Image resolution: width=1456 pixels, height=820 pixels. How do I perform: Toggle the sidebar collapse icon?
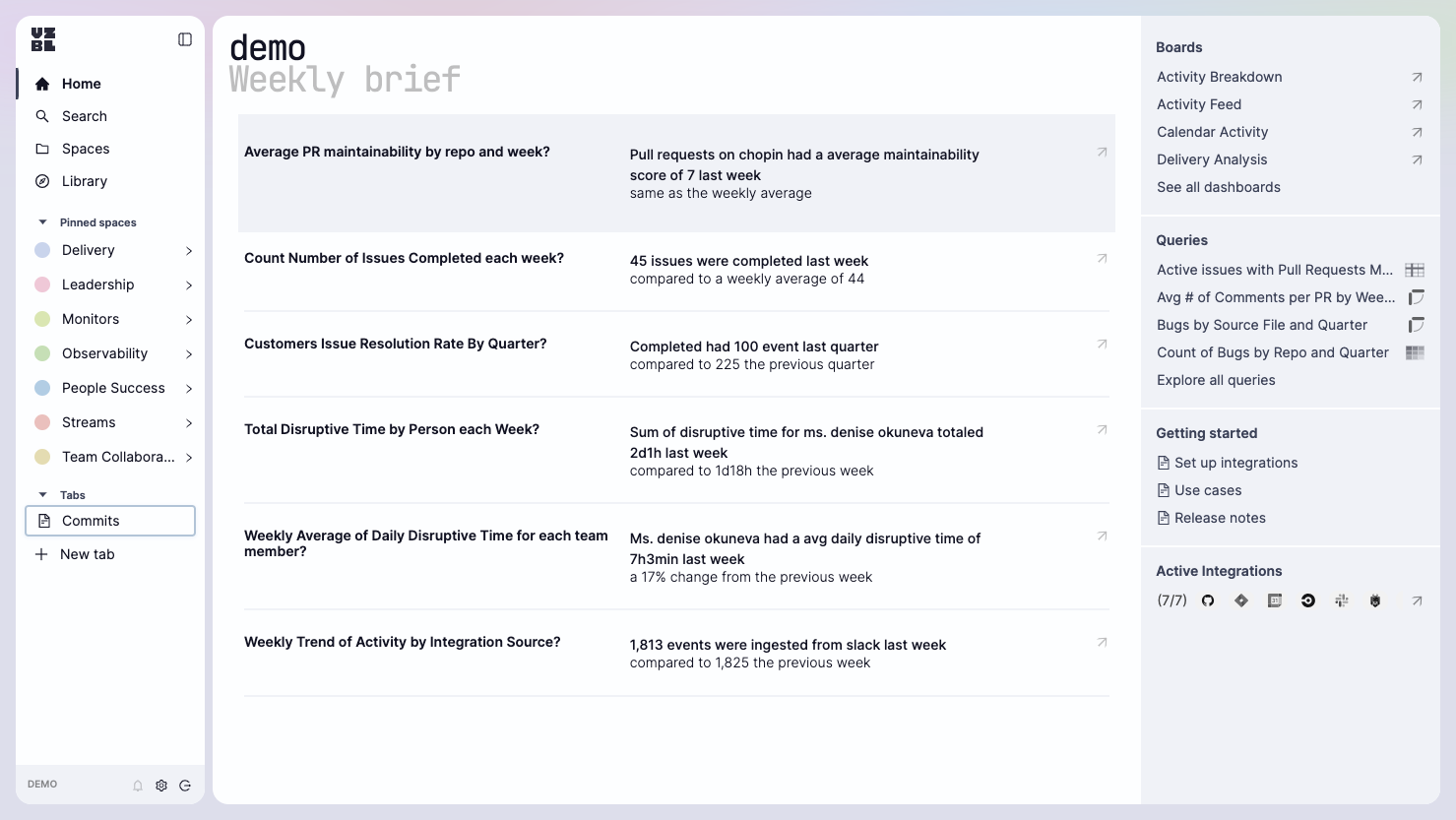(x=185, y=39)
